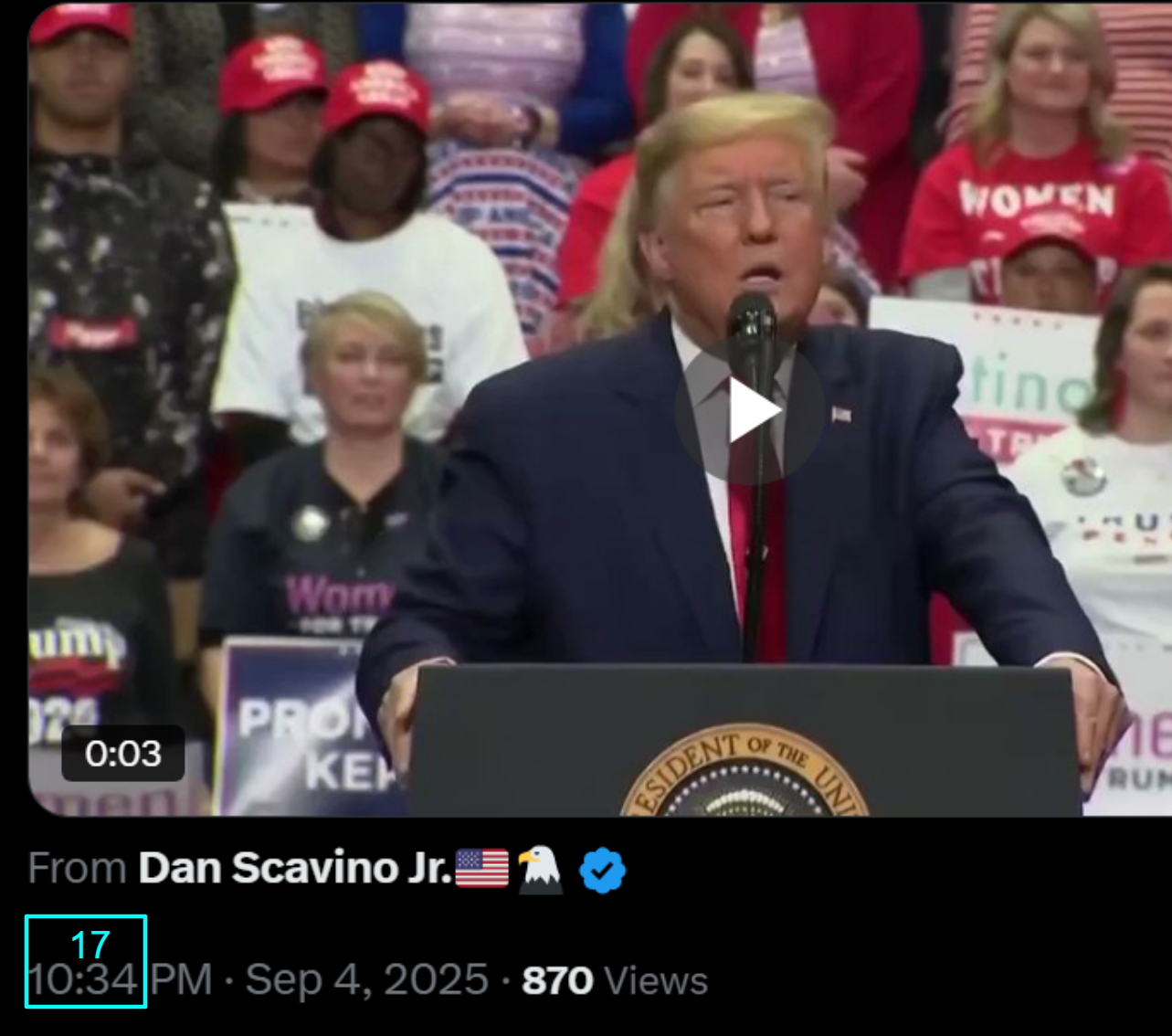Click the flag lapel pin on the suit

coord(841,416)
